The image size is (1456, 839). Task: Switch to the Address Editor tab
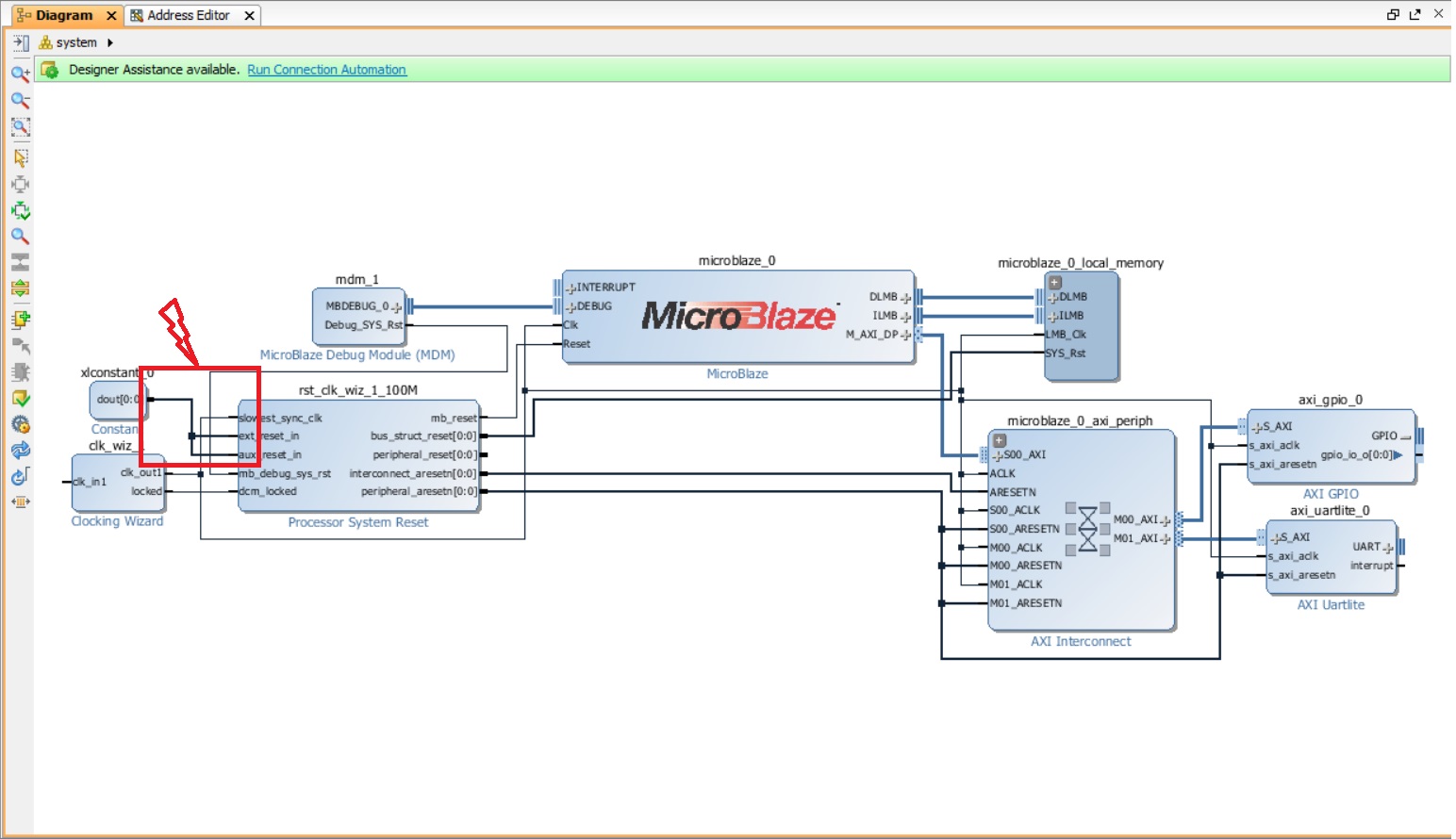pos(188,15)
